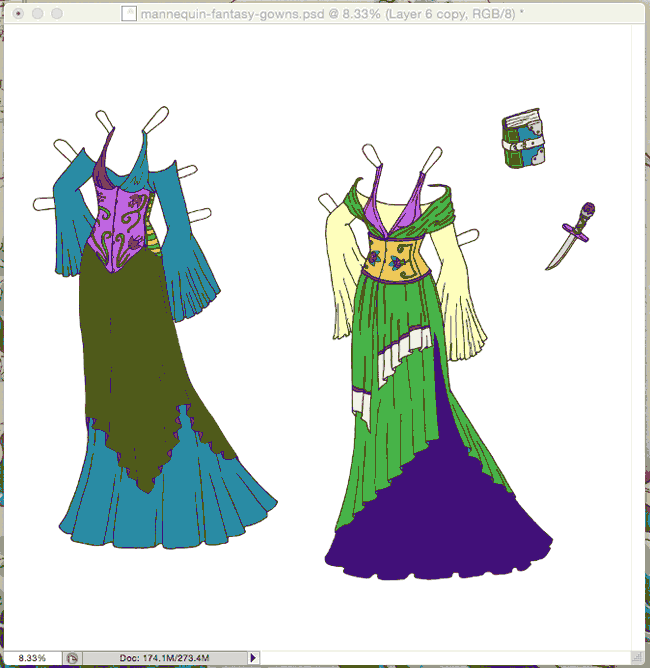Click the status bar preview icon beside zoom field

coord(72,658)
